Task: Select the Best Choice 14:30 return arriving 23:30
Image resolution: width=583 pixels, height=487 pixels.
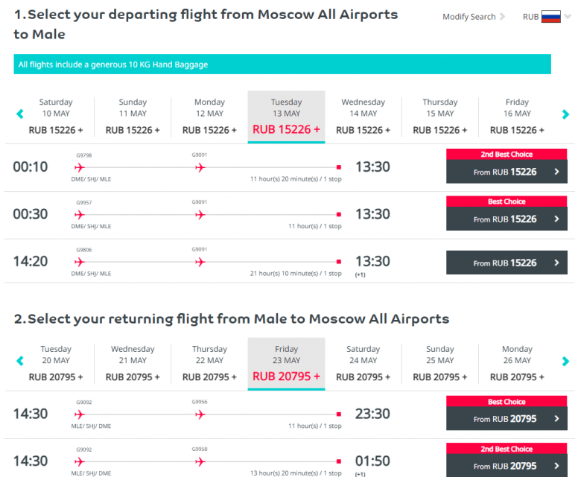Action: point(507,419)
